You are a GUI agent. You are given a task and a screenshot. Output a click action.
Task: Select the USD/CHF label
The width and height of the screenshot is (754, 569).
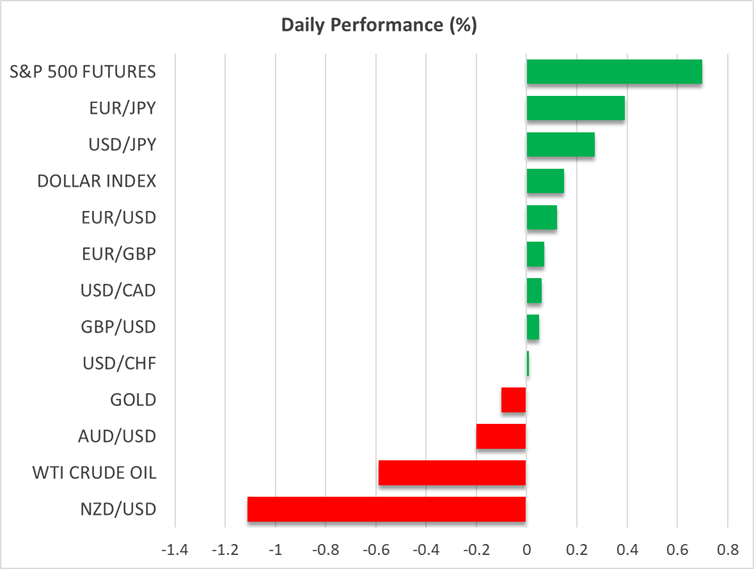click(x=120, y=363)
